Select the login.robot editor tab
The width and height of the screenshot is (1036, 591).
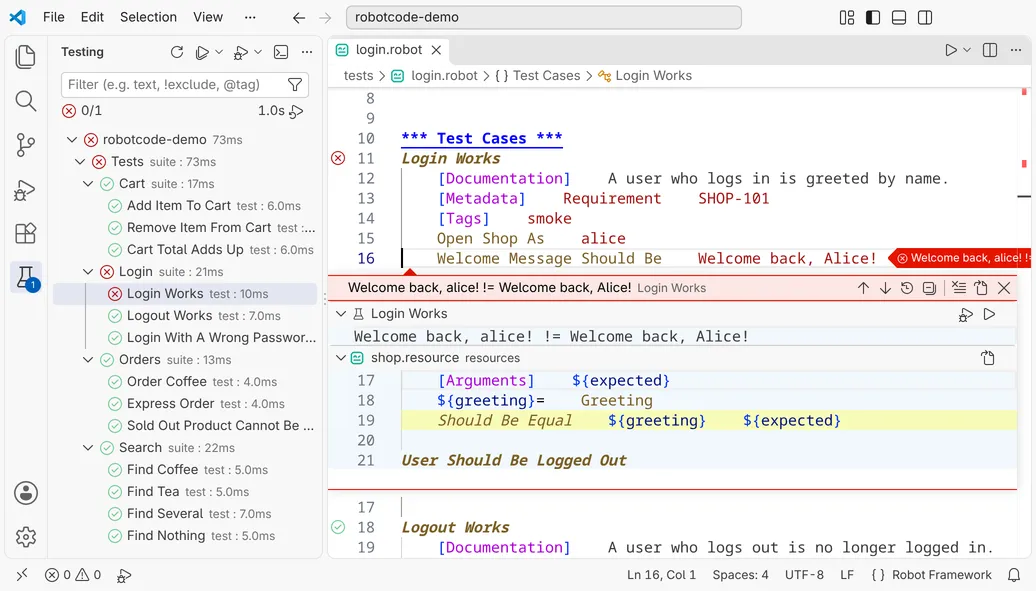(x=389, y=50)
